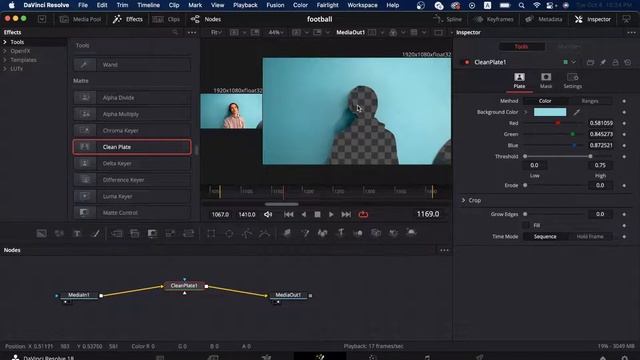Set Time Mode to Sequence
640x360 pixels.
[x=545, y=237]
